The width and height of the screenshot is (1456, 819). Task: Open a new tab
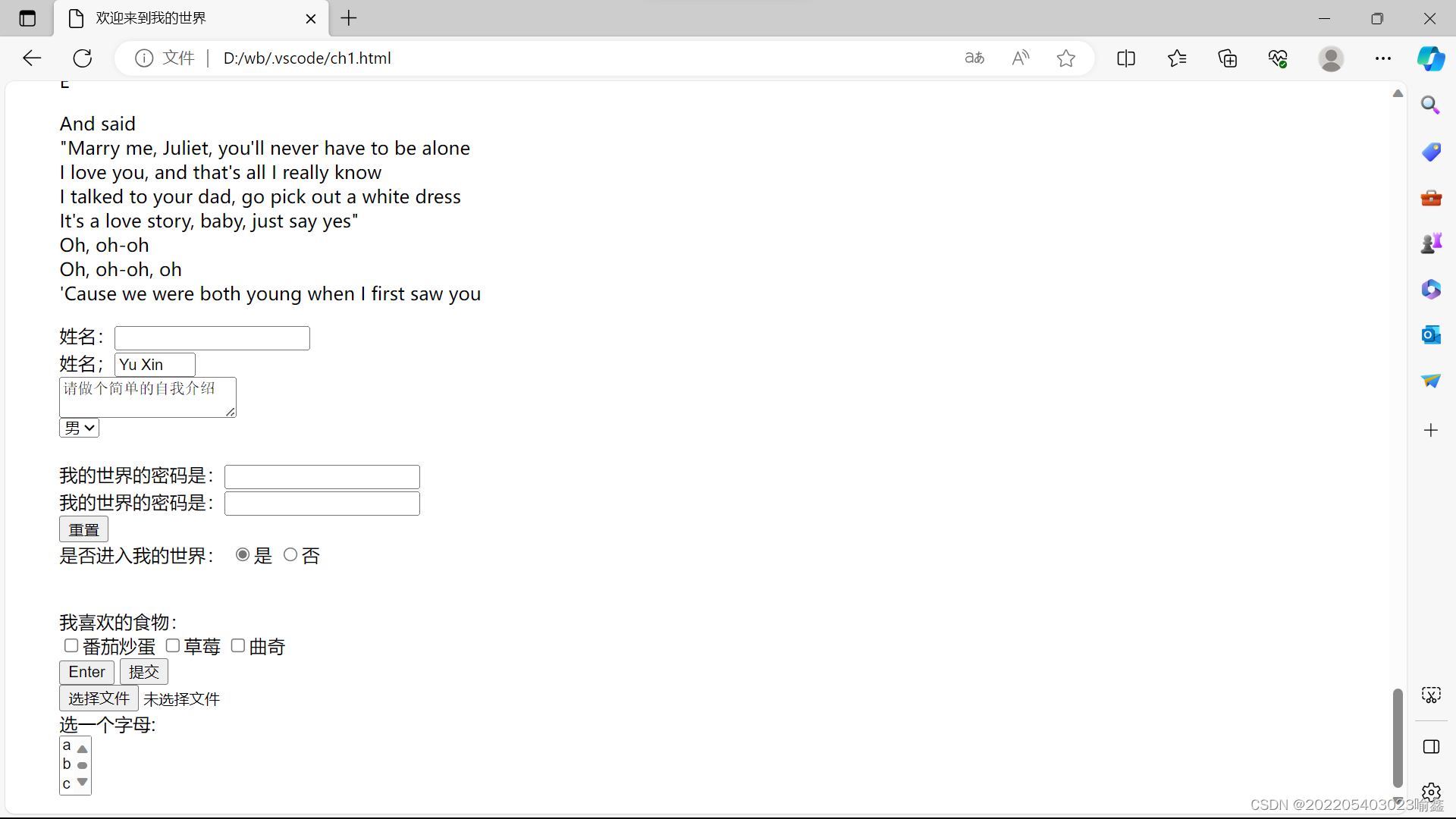pyautogui.click(x=349, y=18)
